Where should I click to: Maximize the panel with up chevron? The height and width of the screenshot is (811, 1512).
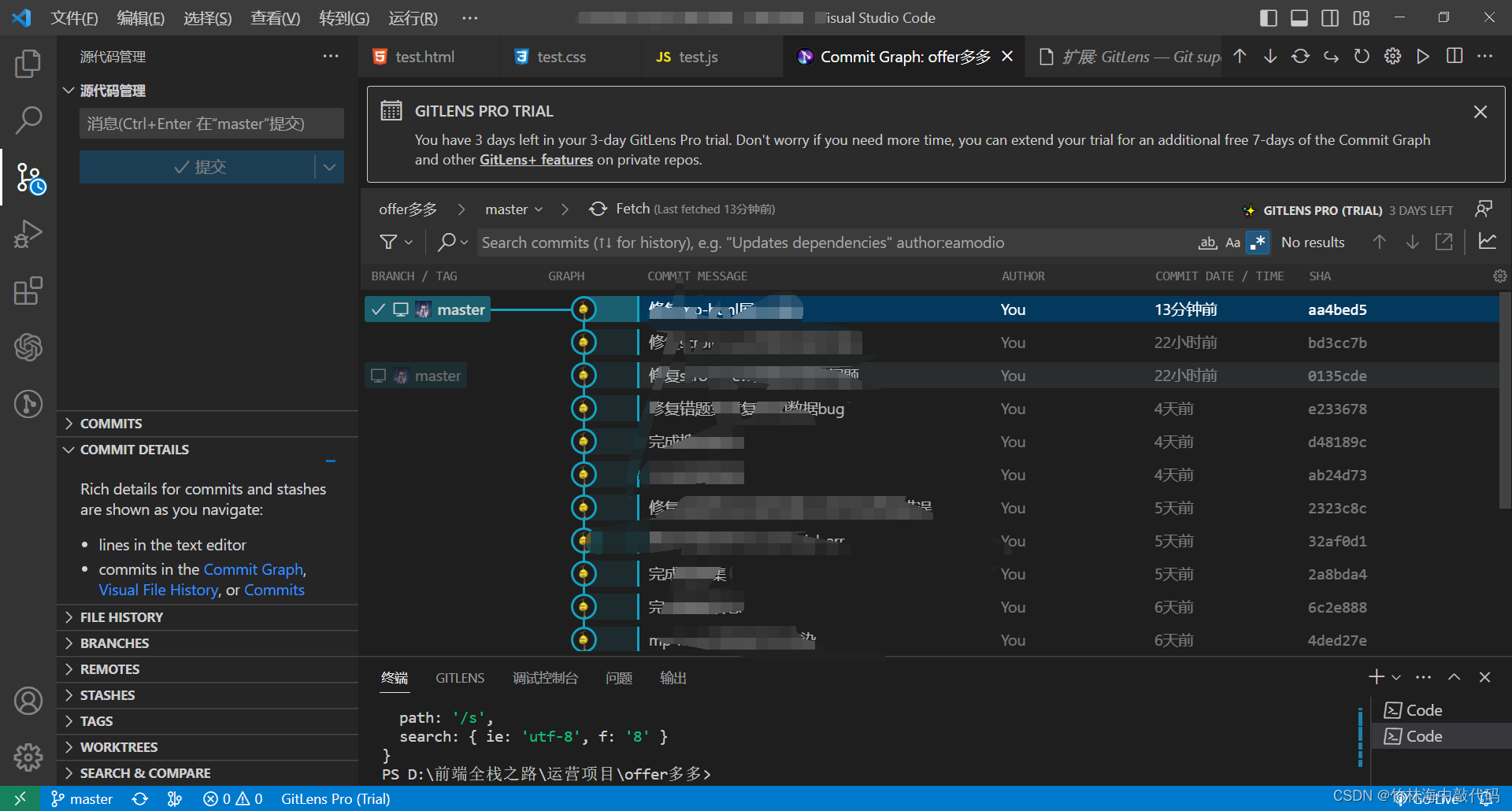pos(1455,677)
